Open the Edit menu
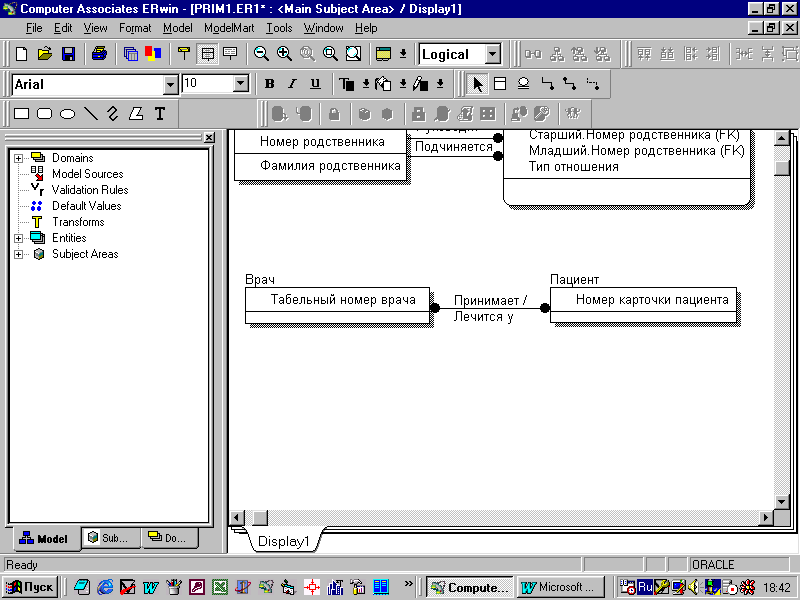 tap(63, 28)
